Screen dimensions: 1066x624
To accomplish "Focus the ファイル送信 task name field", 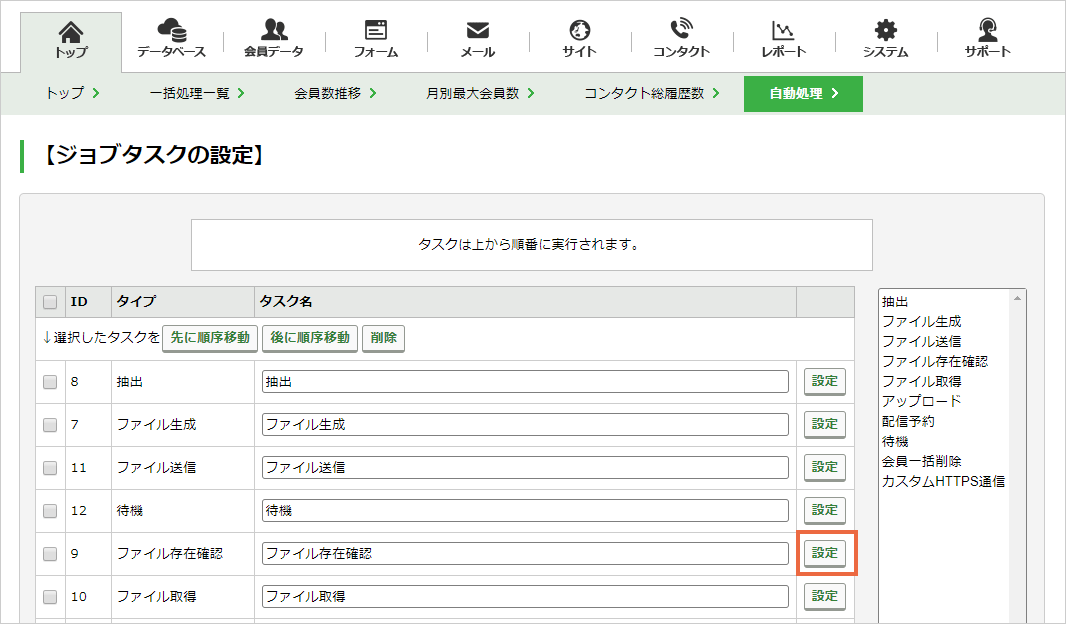I will tap(525, 468).
